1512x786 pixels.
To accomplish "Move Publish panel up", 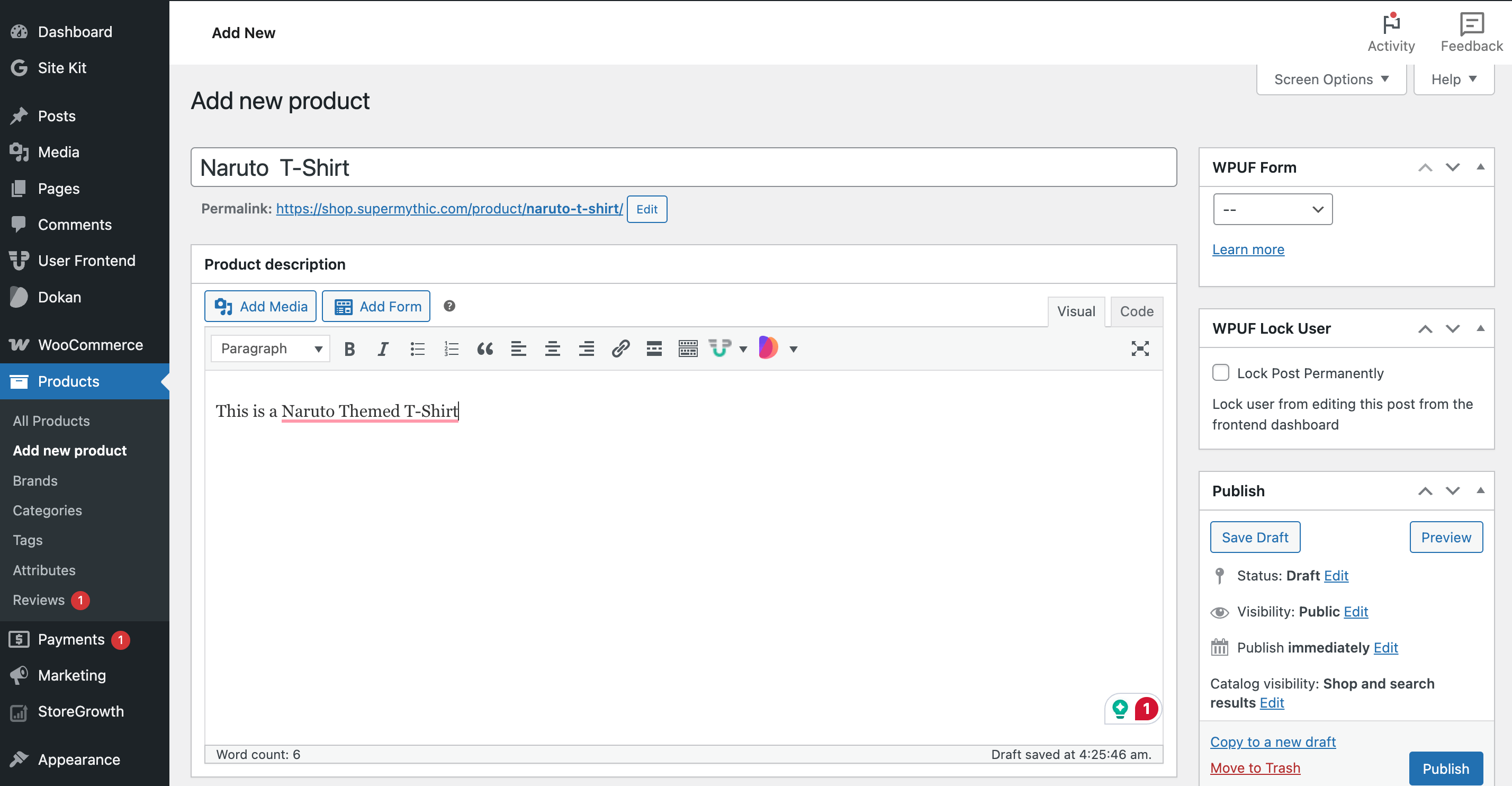I will coord(1425,491).
